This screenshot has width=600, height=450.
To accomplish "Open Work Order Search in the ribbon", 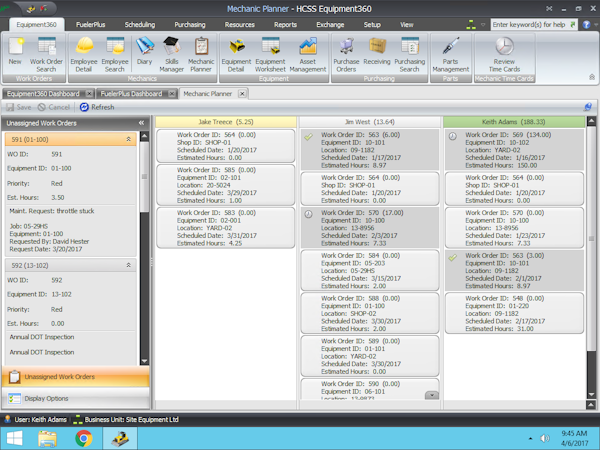I will (x=46, y=54).
